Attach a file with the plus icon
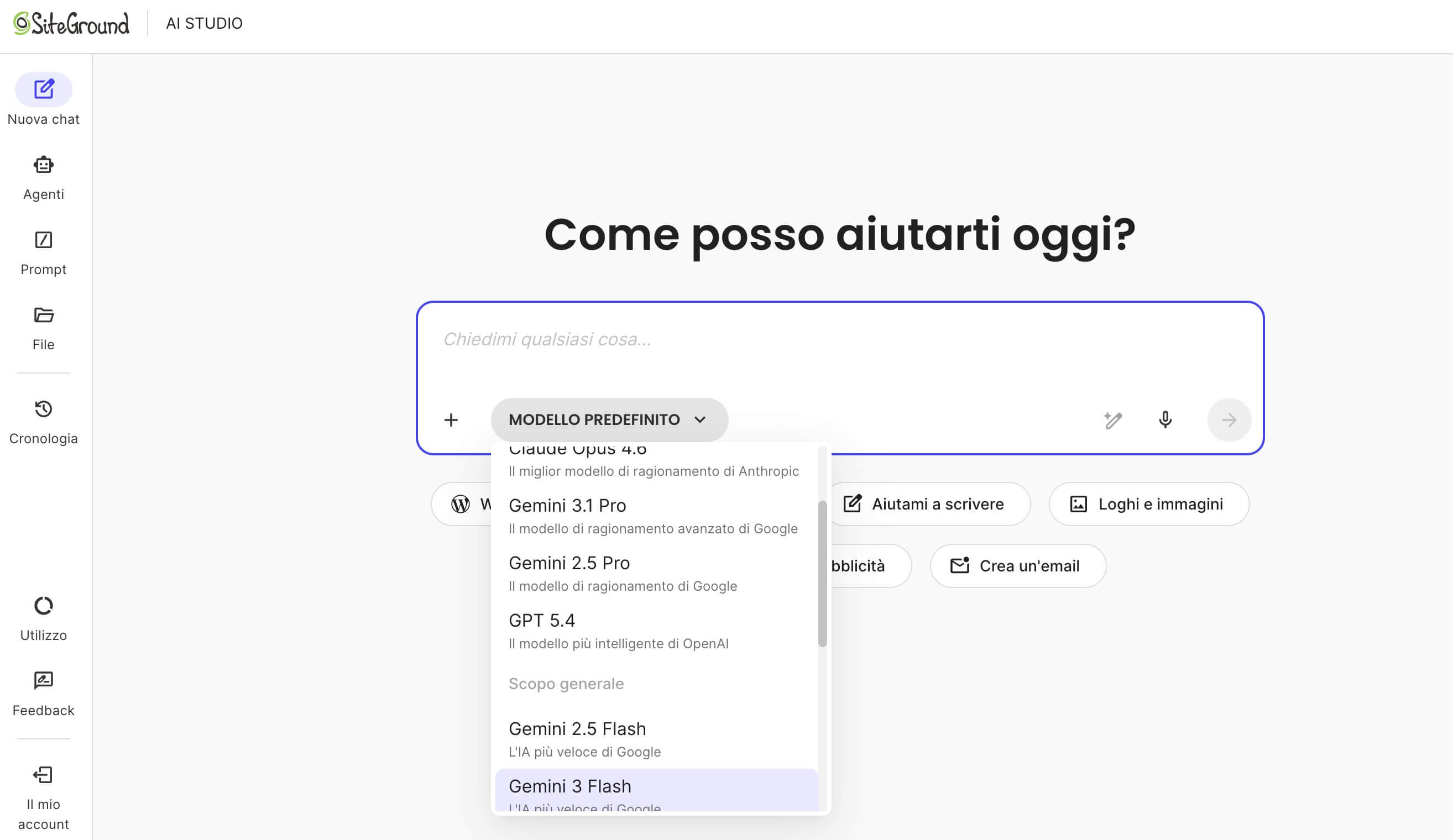 pos(451,419)
